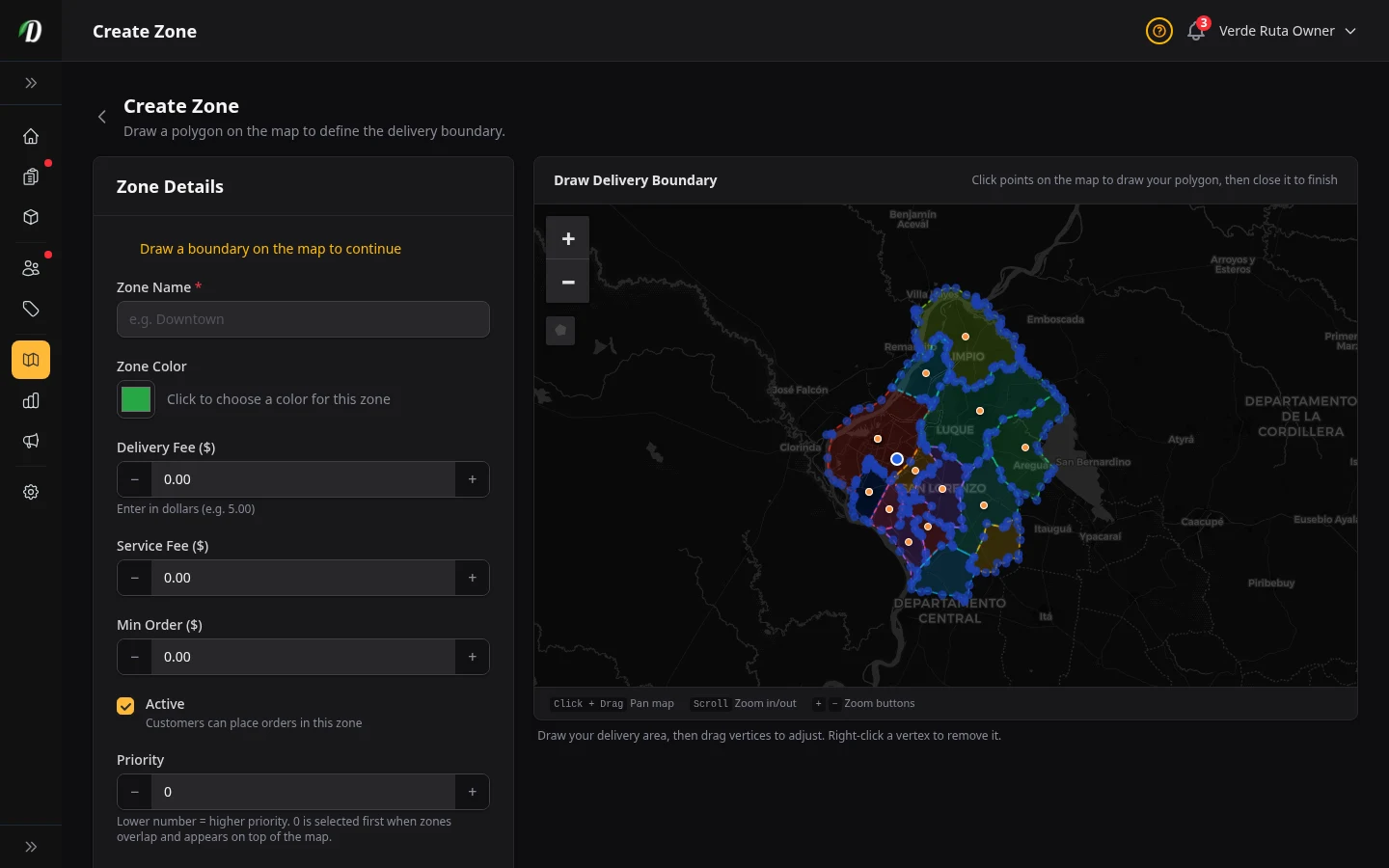Open the Home page from the sidebar
This screenshot has height=868, width=1389.
(x=31, y=136)
